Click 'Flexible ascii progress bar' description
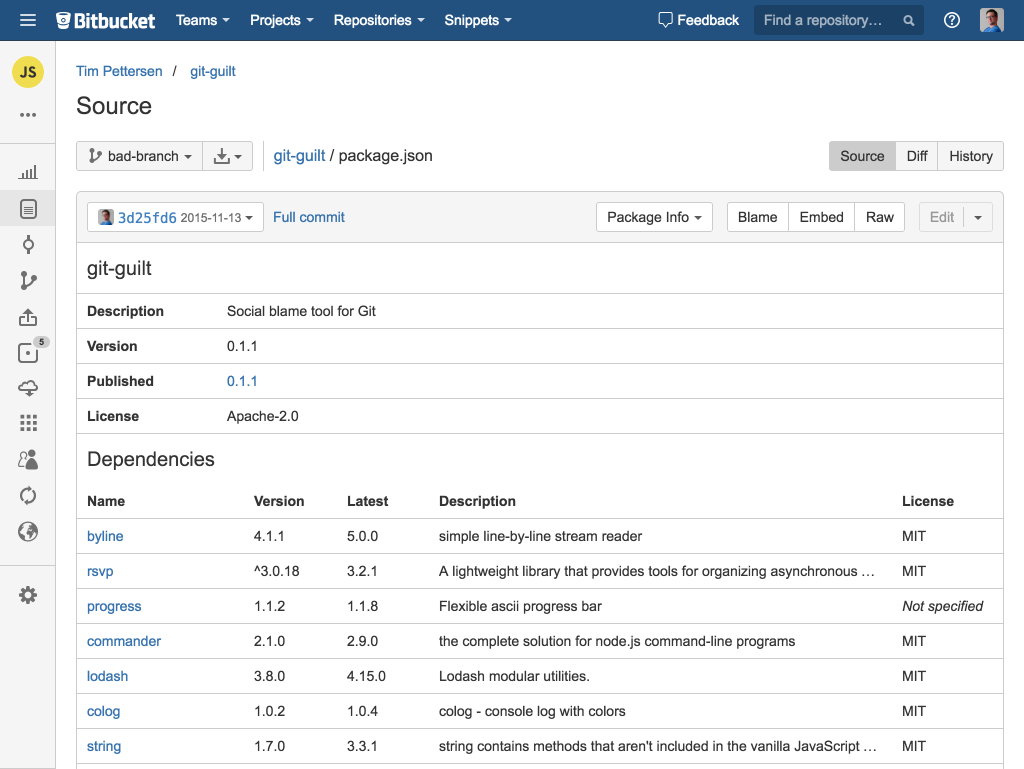The width and height of the screenshot is (1024, 769). click(x=520, y=606)
